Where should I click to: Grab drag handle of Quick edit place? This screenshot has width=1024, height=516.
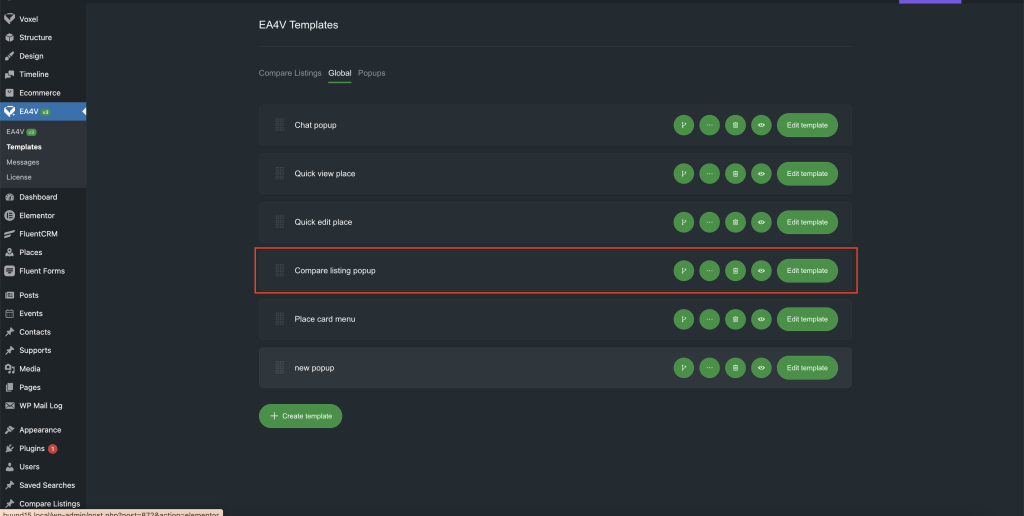pos(280,222)
